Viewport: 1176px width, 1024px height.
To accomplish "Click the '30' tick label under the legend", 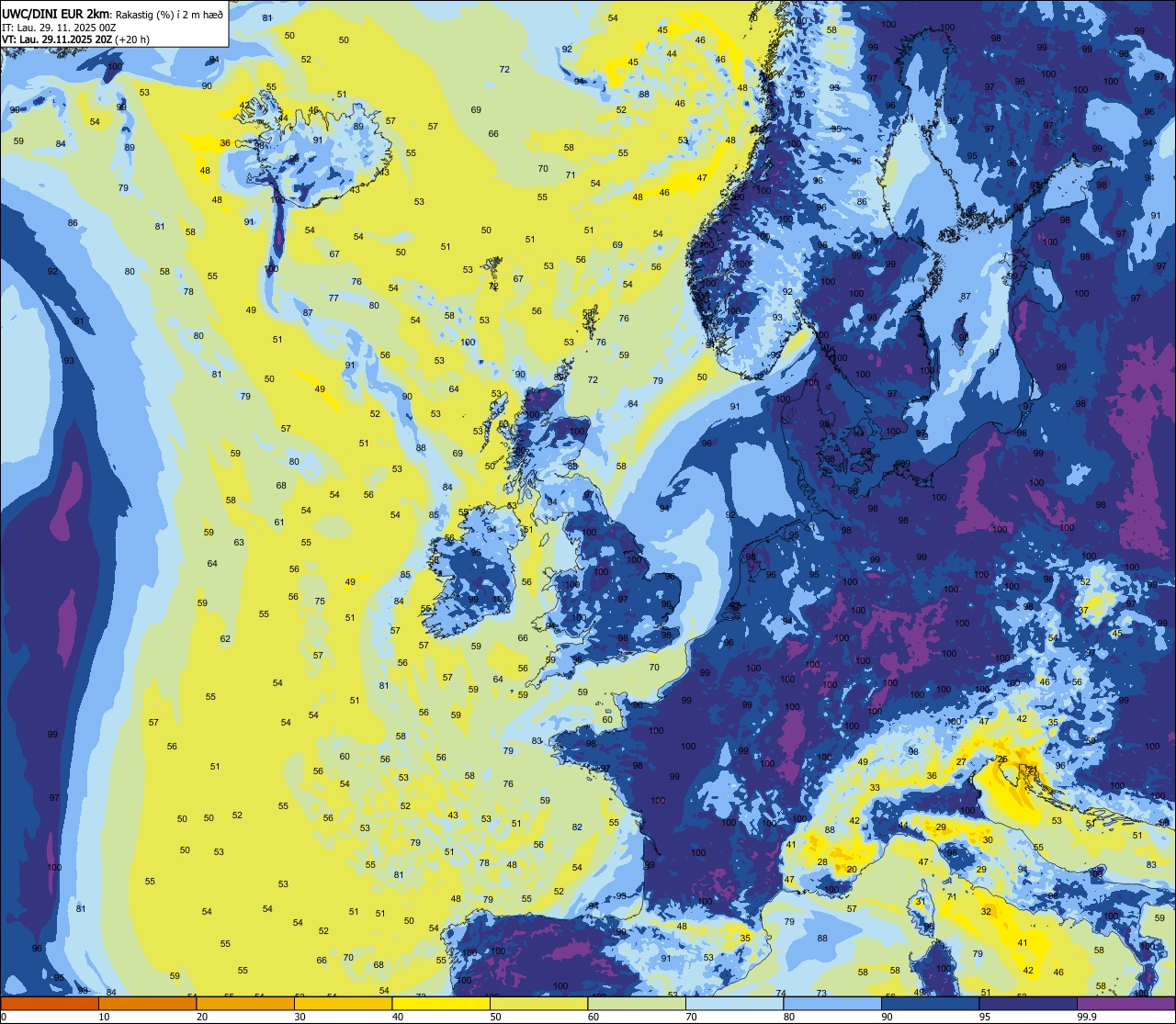I will (300, 1017).
